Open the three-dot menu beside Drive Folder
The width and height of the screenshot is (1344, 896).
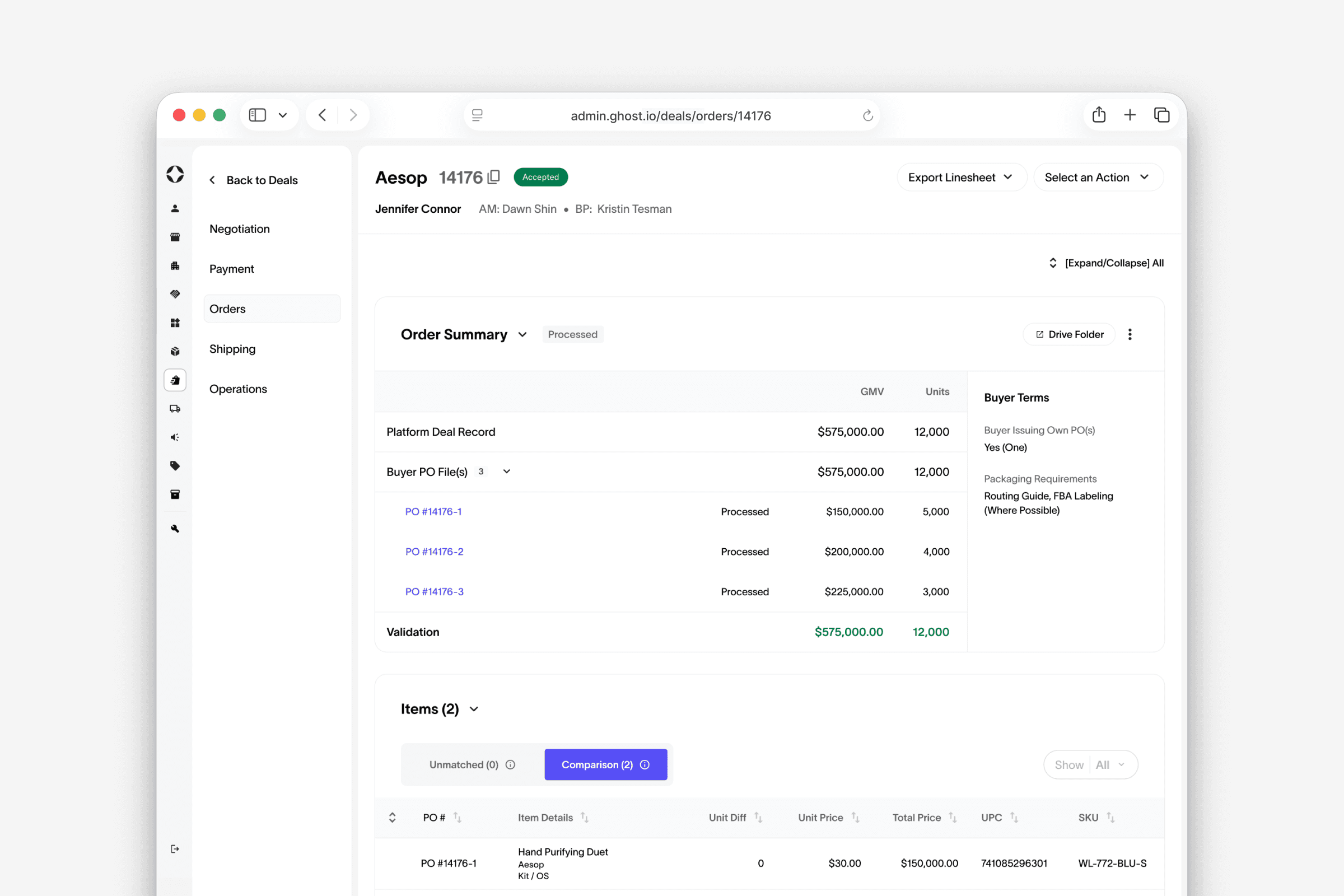coord(1129,334)
